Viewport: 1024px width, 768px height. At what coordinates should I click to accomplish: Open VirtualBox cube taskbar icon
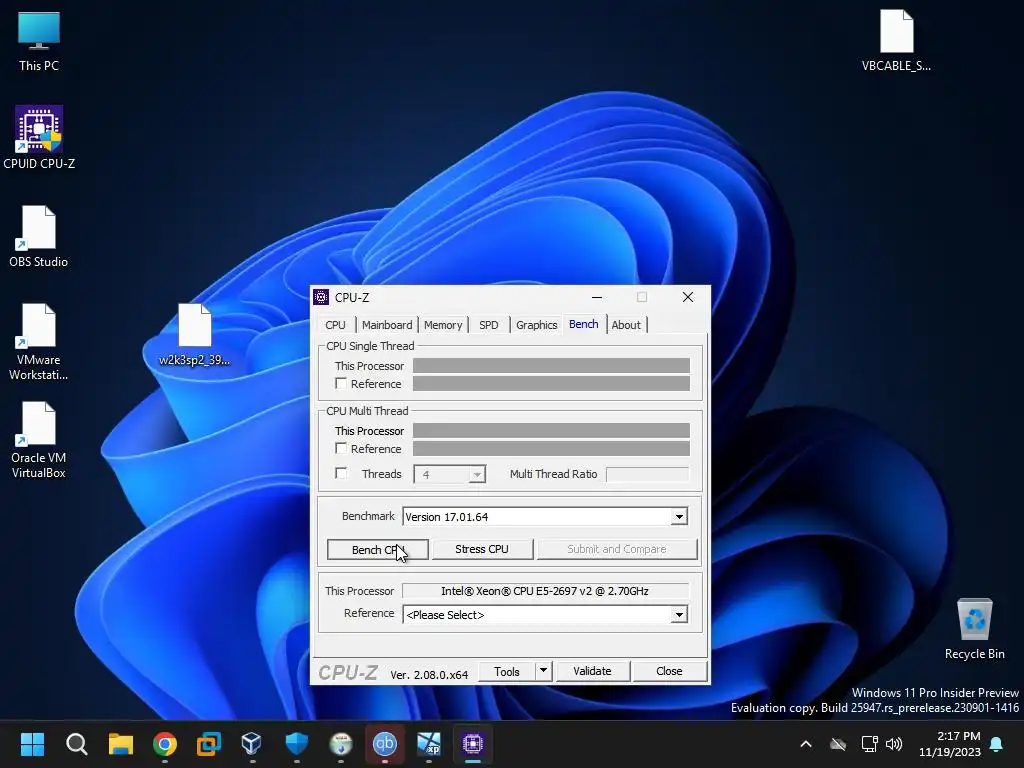tap(252, 743)
